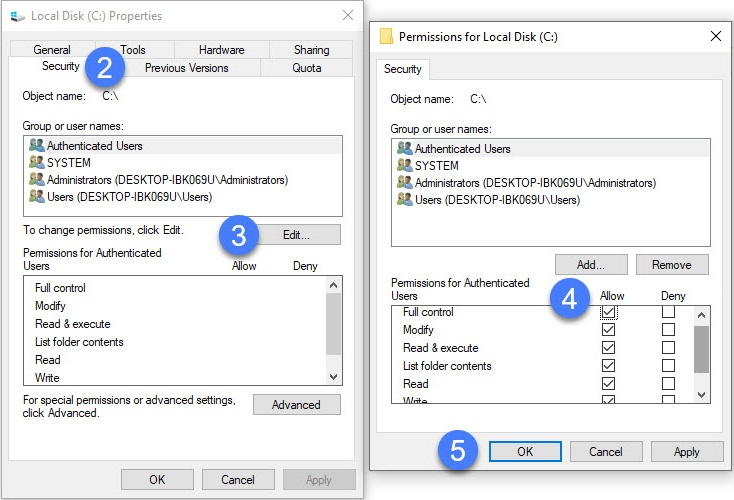The width and height of the screenshot is (734, 500).
Task: Click Administrators group icon in Permissions window
Action: coord(404,182)
